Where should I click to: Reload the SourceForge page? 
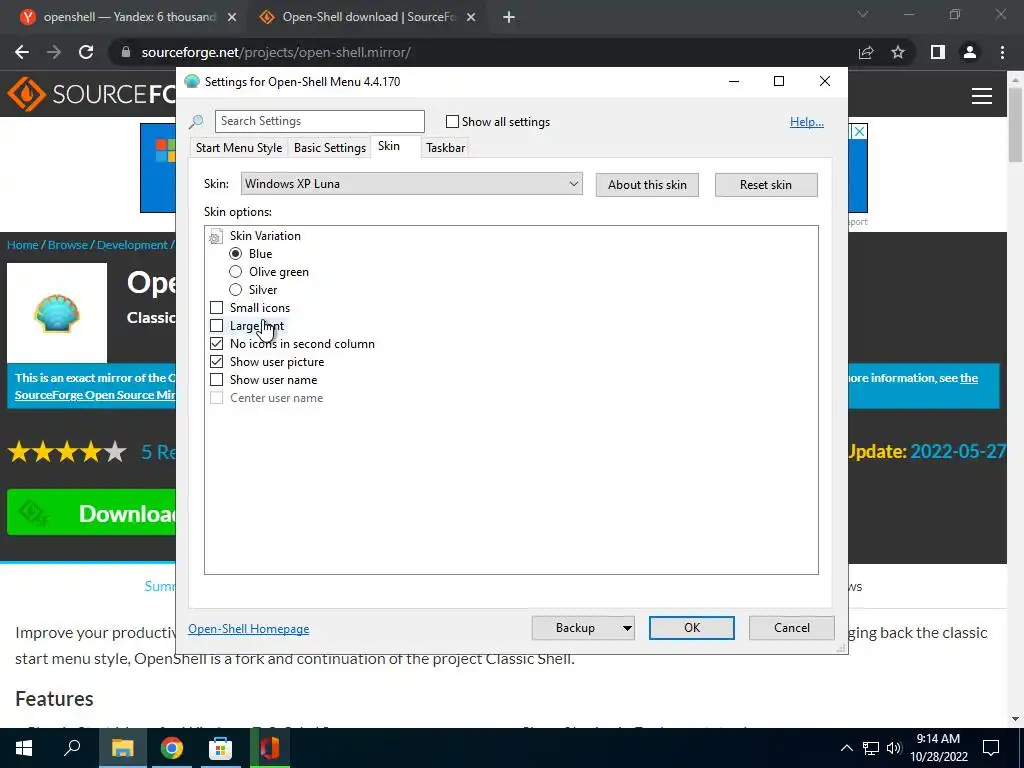pyautogui.click(x=86, y=52)
